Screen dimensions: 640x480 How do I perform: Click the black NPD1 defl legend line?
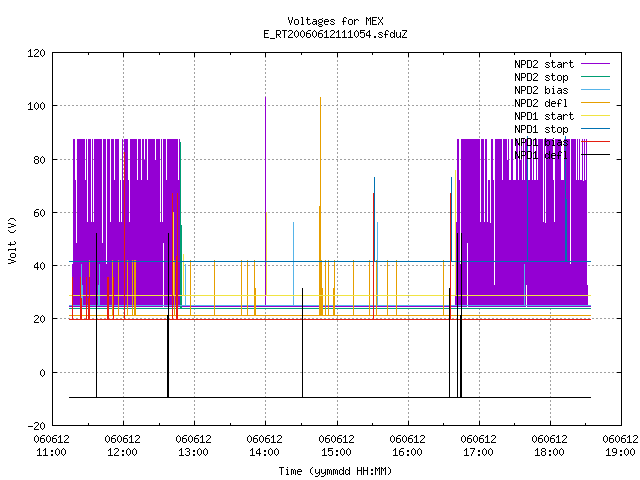coord(596,155)
